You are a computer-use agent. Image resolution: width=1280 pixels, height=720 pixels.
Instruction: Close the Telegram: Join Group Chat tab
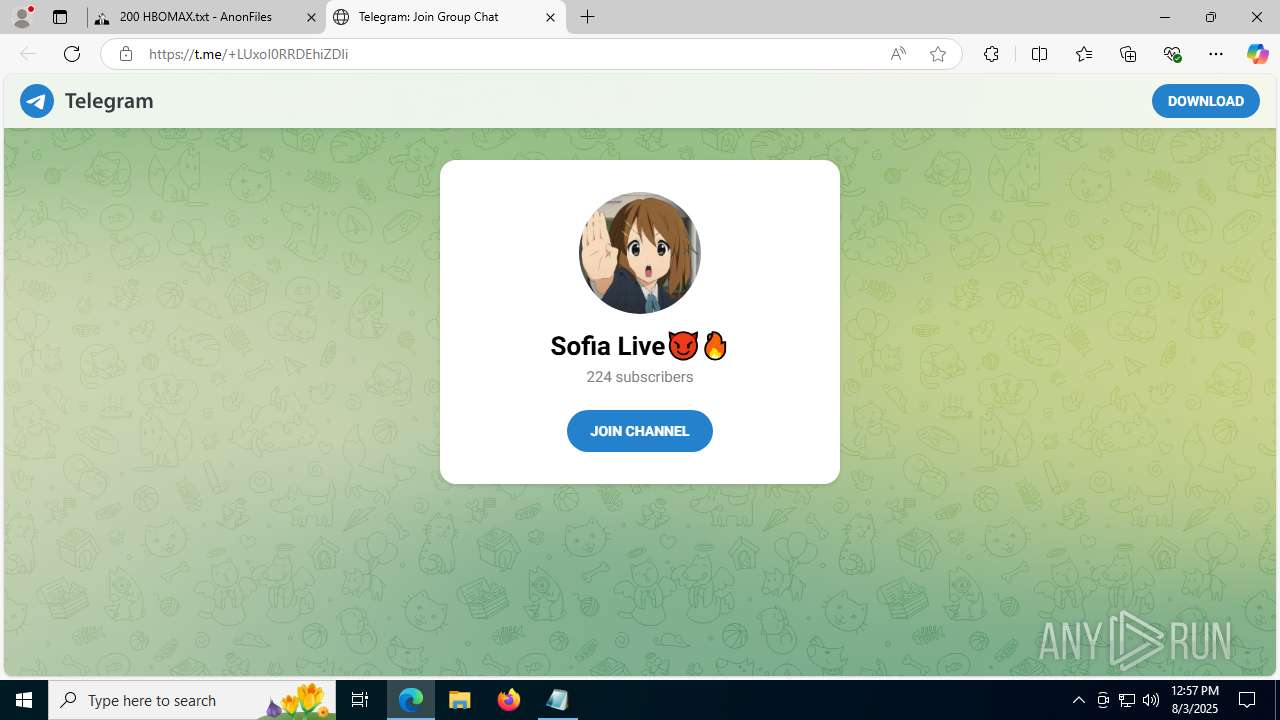click(x=550, y=17)
